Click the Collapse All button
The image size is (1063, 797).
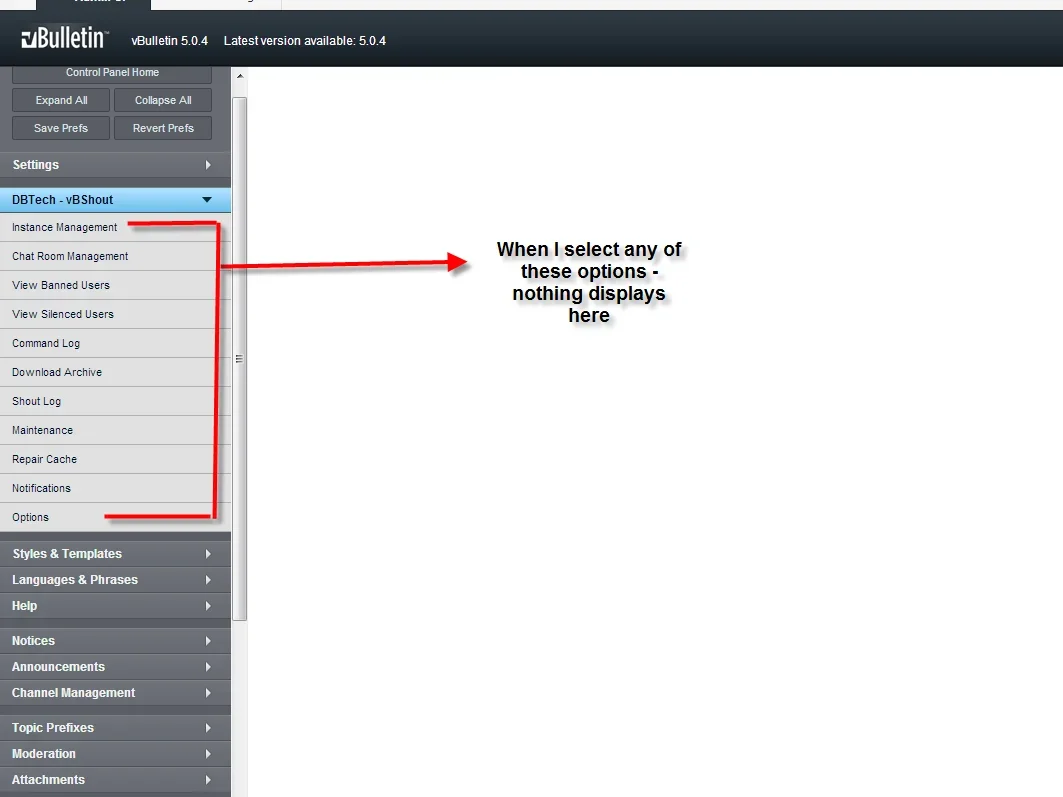163,100
